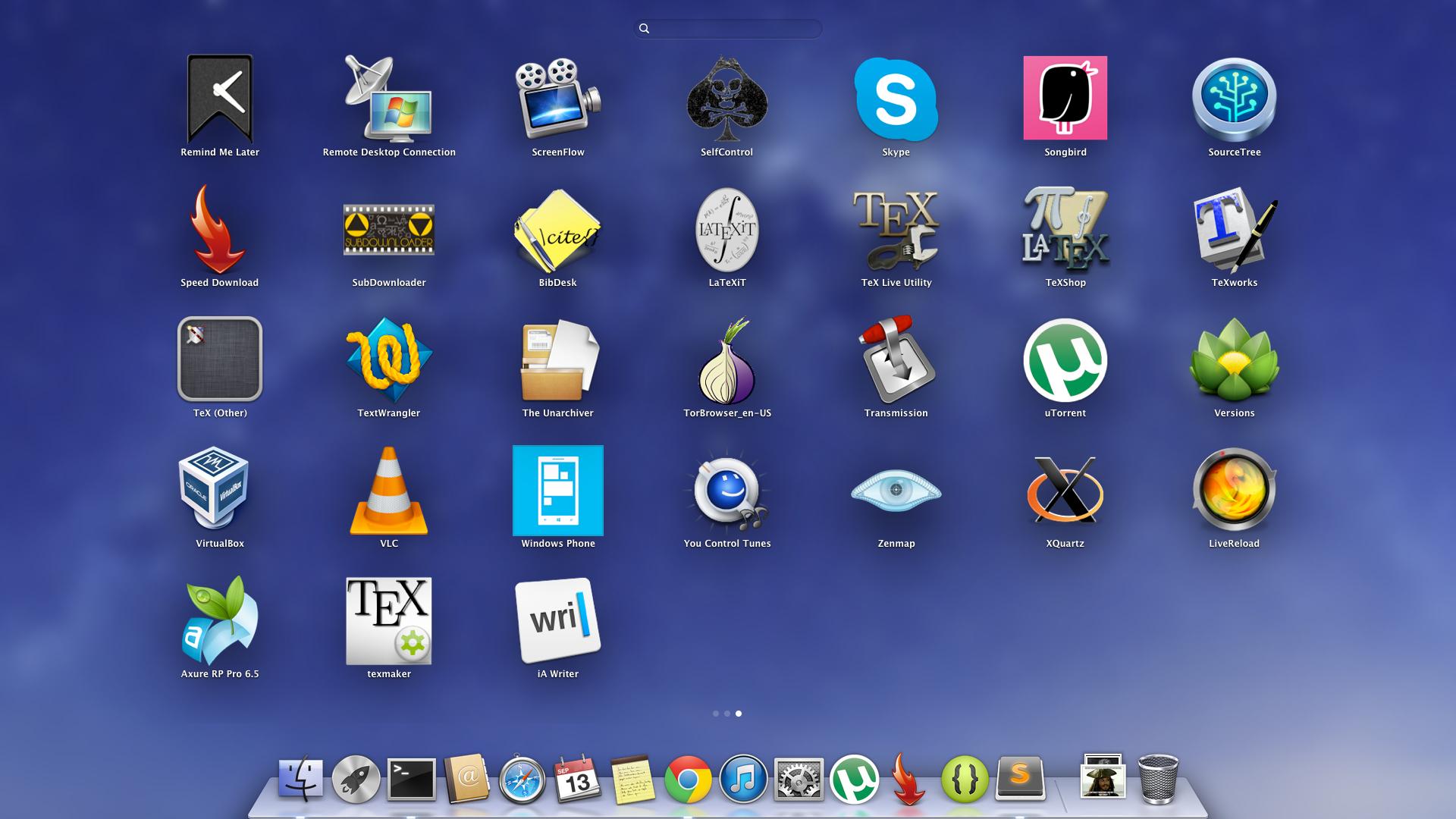Open VLC media player
This screenshot has width=1456, height=819.
pos(389,491)
